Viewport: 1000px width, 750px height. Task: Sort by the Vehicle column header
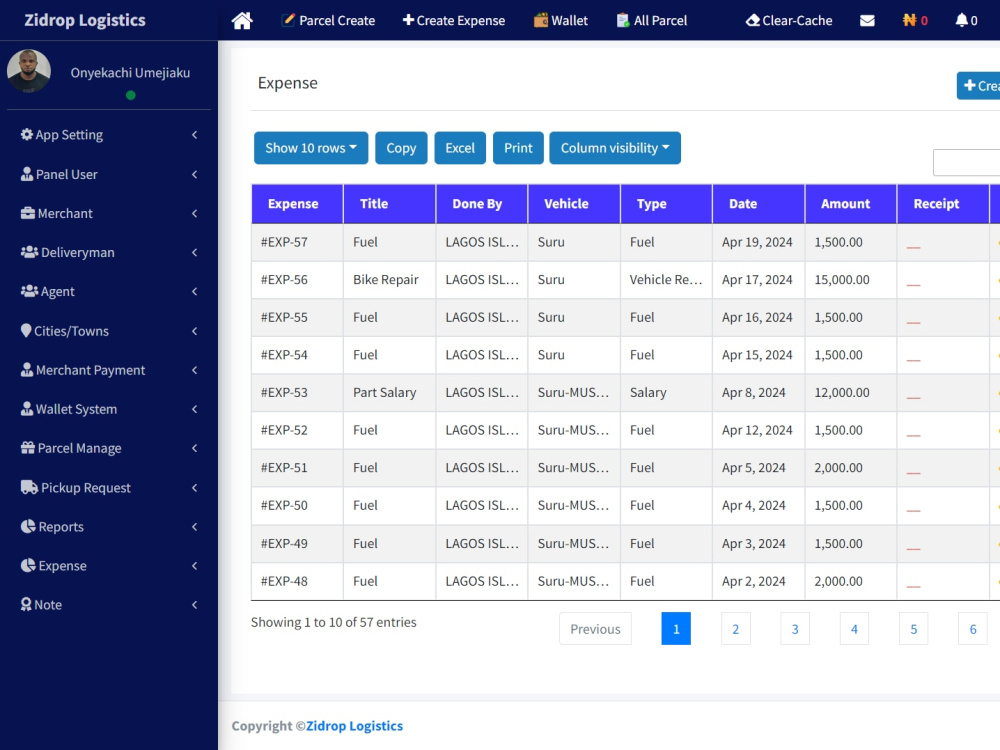click(574, 204)
